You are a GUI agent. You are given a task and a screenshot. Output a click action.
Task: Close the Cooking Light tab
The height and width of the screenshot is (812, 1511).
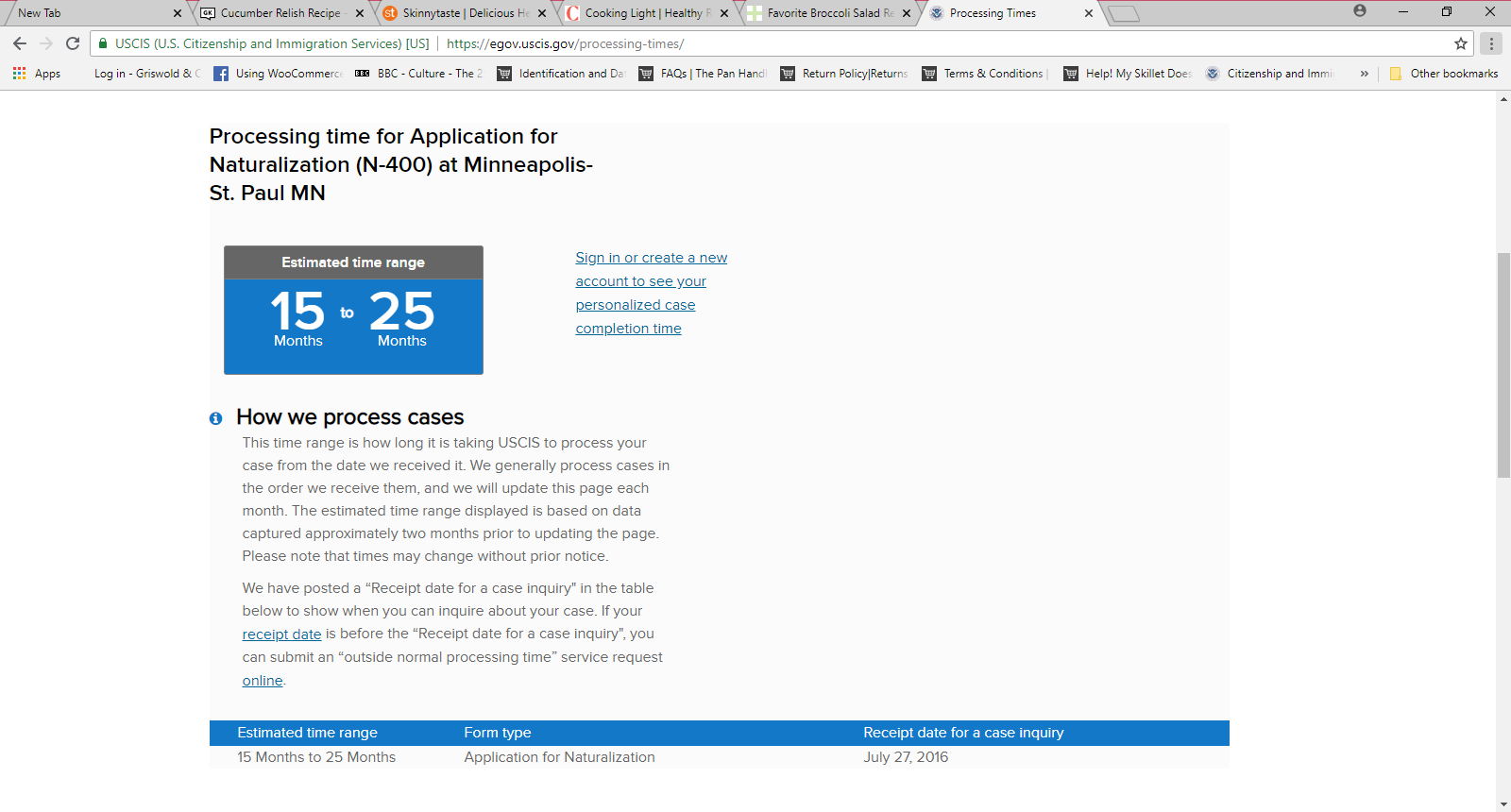[x=724, y=13]
